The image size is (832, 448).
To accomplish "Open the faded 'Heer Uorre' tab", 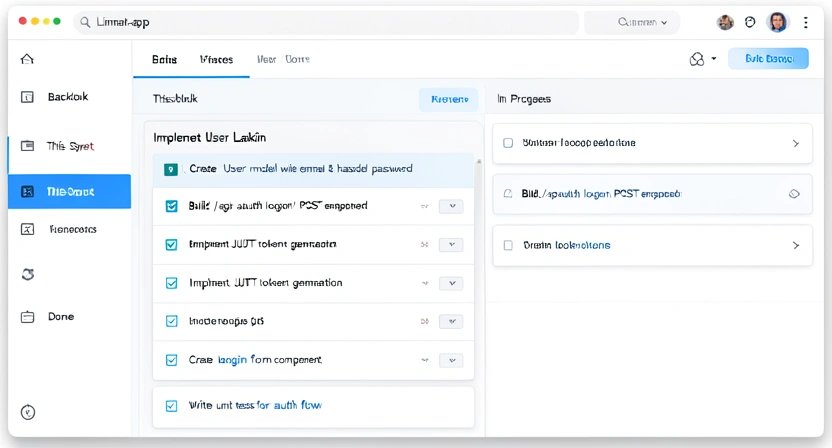I will 283,59.
